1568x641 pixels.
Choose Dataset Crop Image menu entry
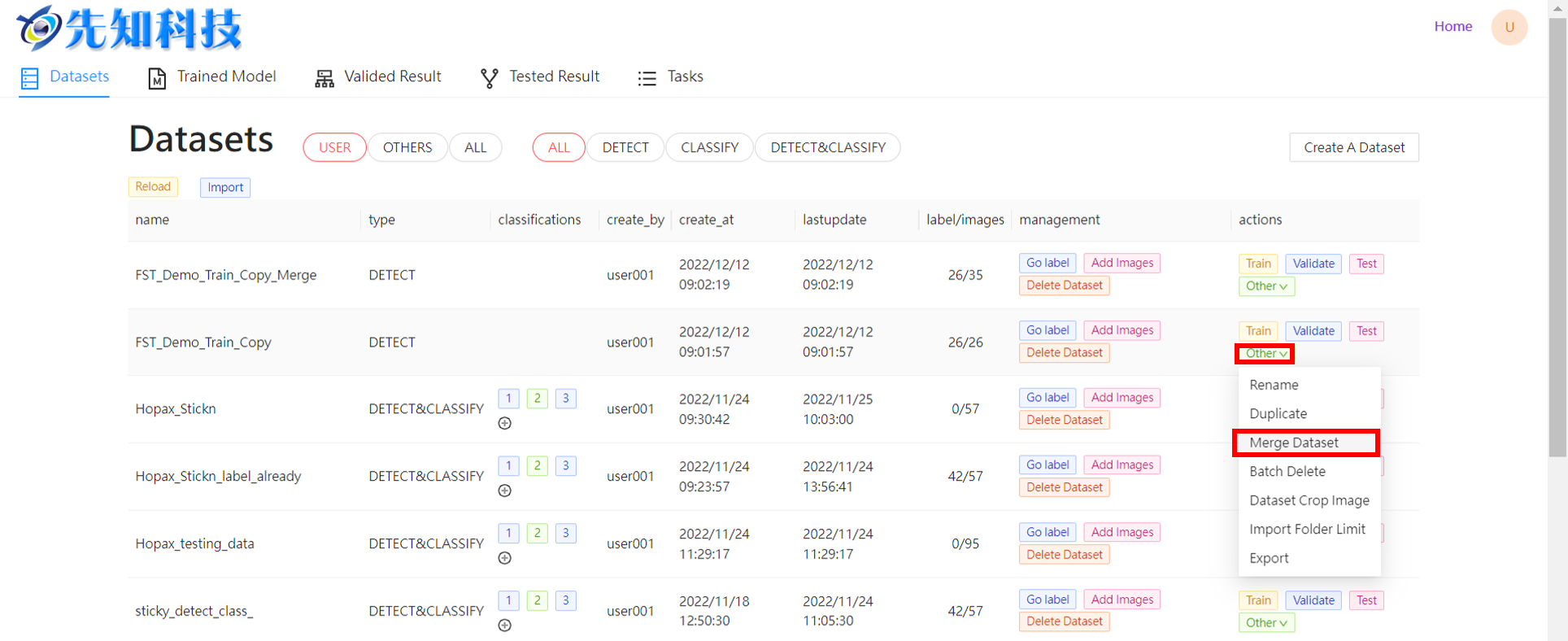click(1309, 500)
